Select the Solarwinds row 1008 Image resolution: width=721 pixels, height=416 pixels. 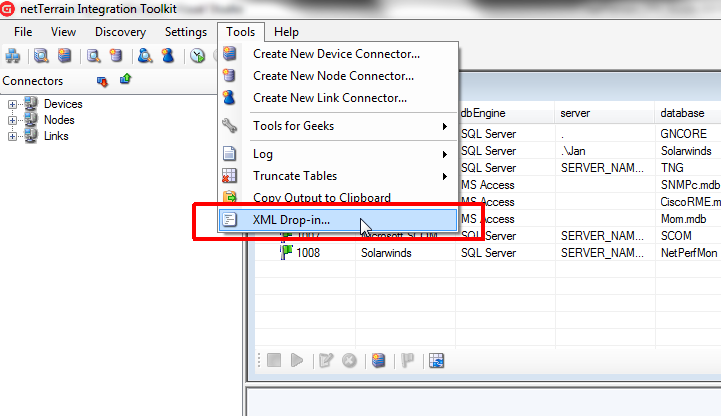click(x=385, y=252)
